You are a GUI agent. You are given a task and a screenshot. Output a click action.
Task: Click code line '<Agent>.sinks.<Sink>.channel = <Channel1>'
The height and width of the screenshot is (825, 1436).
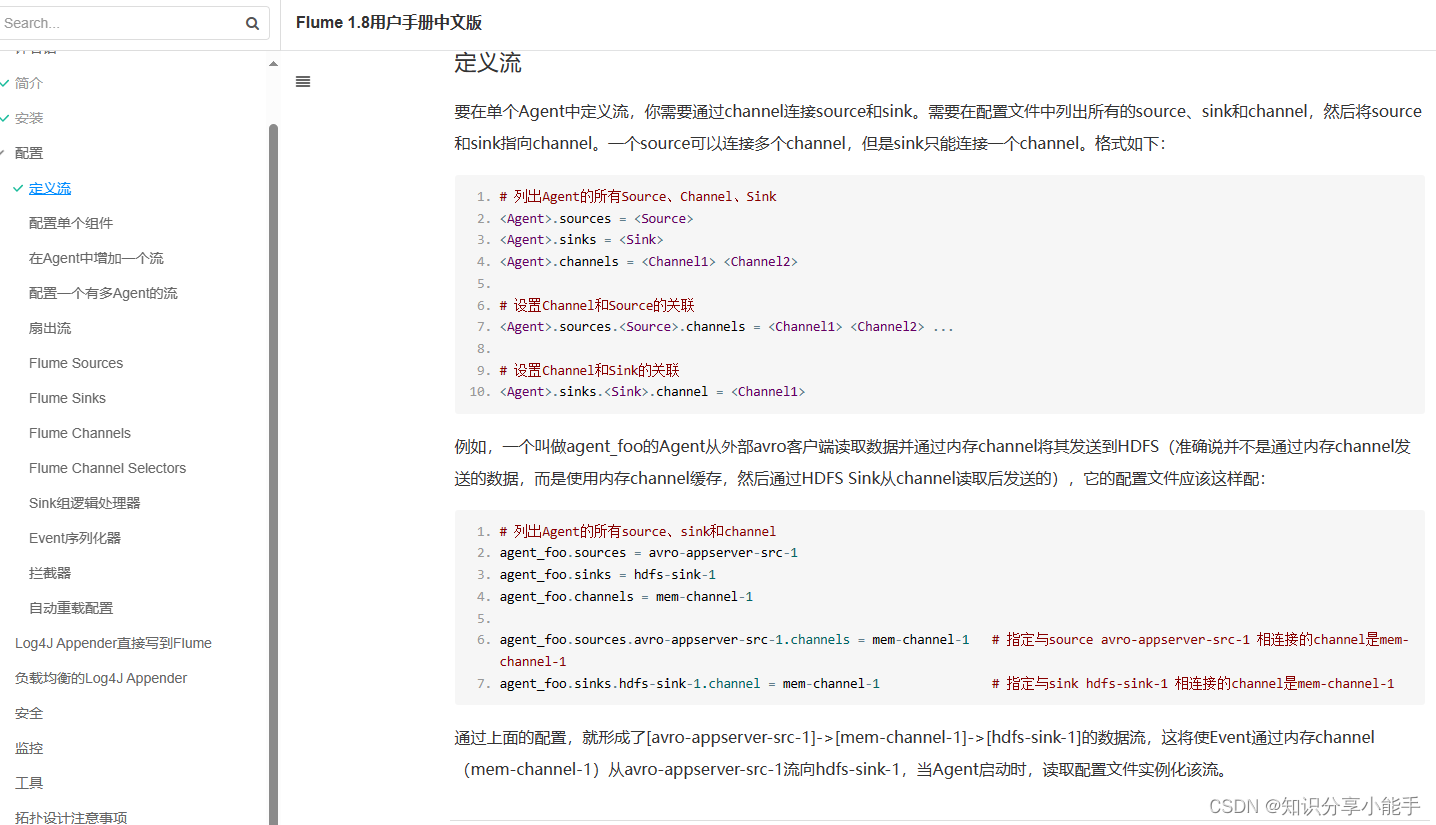(652, 392)
